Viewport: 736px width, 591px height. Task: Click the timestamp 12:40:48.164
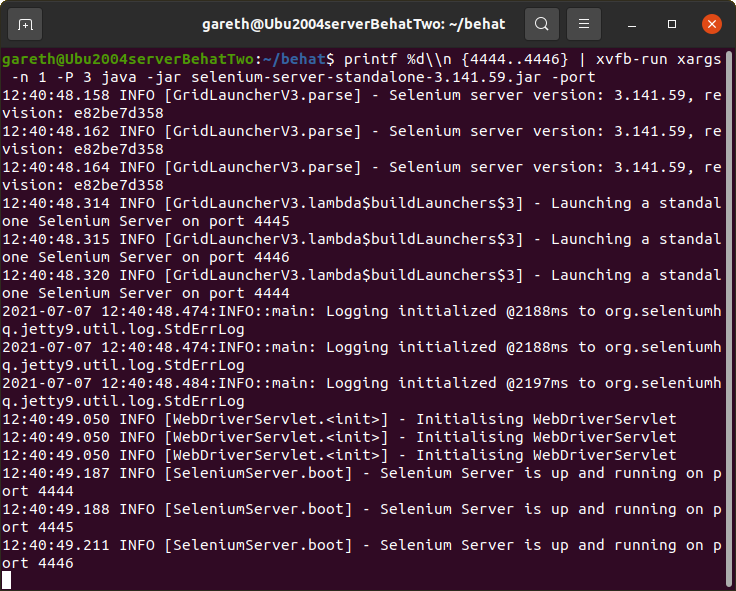56,167
